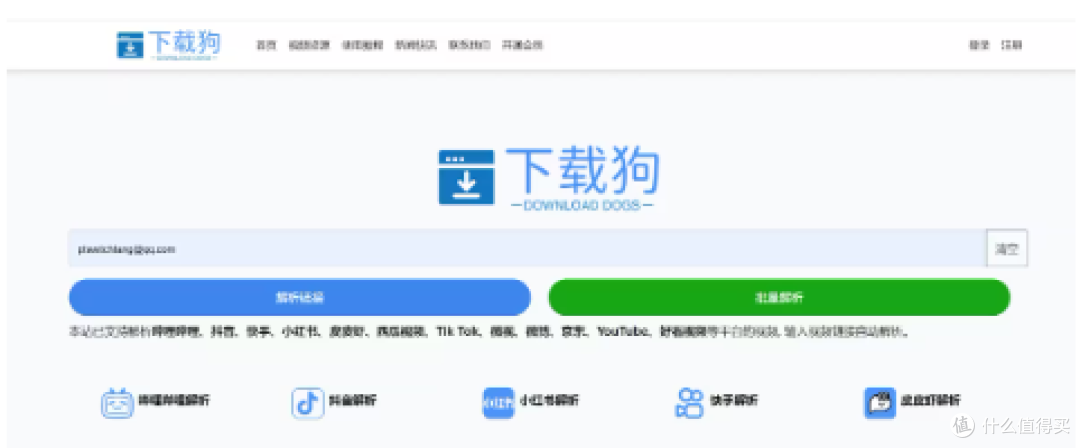
Task: Click the 下载狗 logo in the header
Action: (168, 45)
